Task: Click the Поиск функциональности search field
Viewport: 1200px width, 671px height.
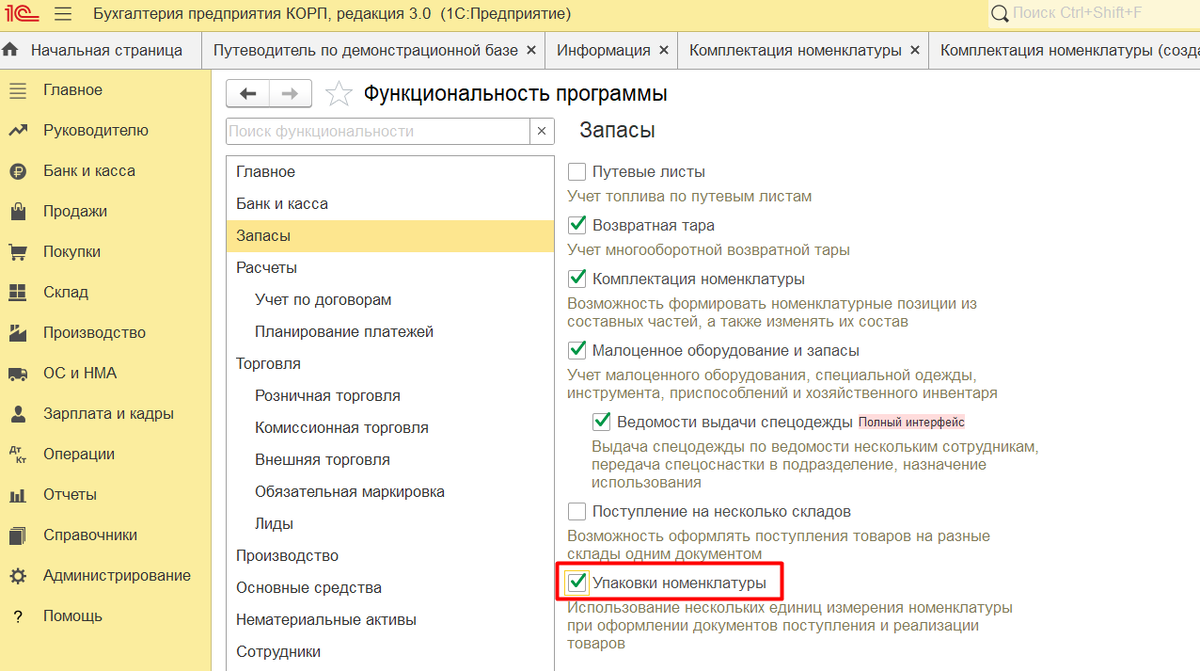Action: pos(377,131)
